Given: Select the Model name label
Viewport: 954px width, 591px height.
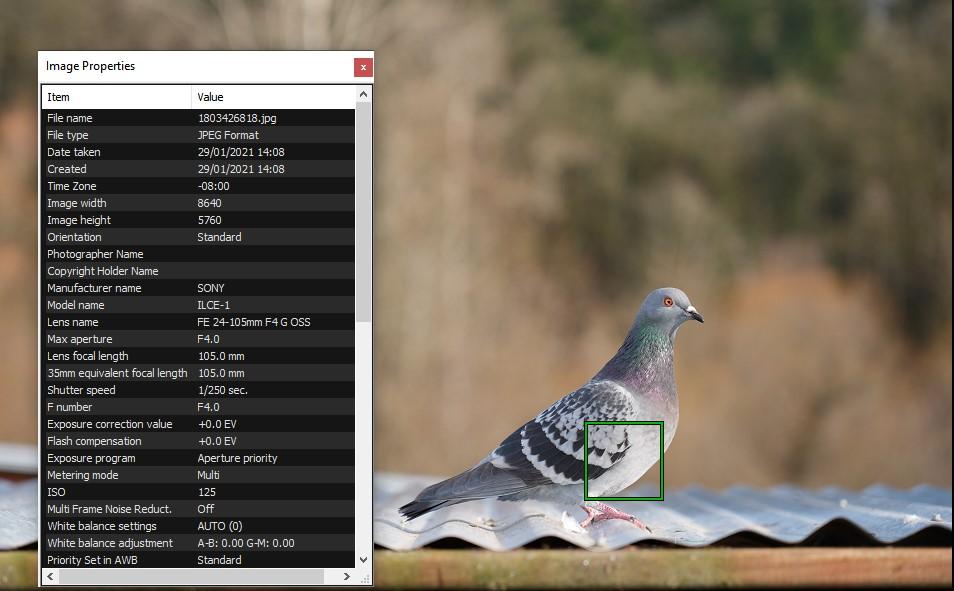Looking at the screenshot, I should click(75, 305).
